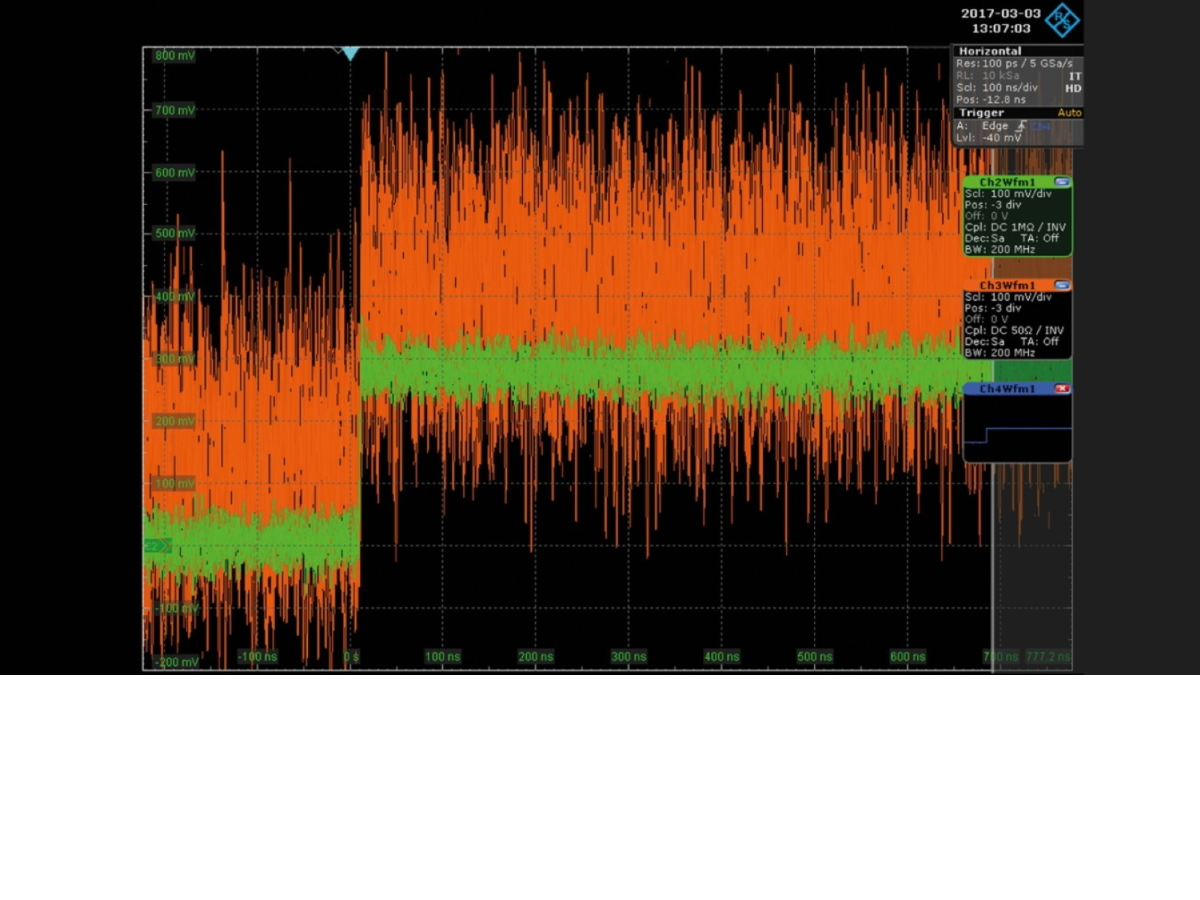Viewport: 1200px width, 900px height.
Task: Minimize the Ch3Wfm1 signal panel
Action: [1061, 285]
